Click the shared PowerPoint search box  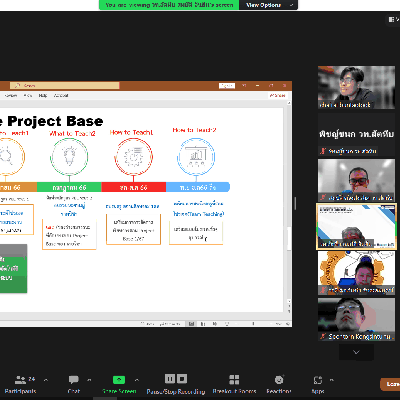point(65,86)
